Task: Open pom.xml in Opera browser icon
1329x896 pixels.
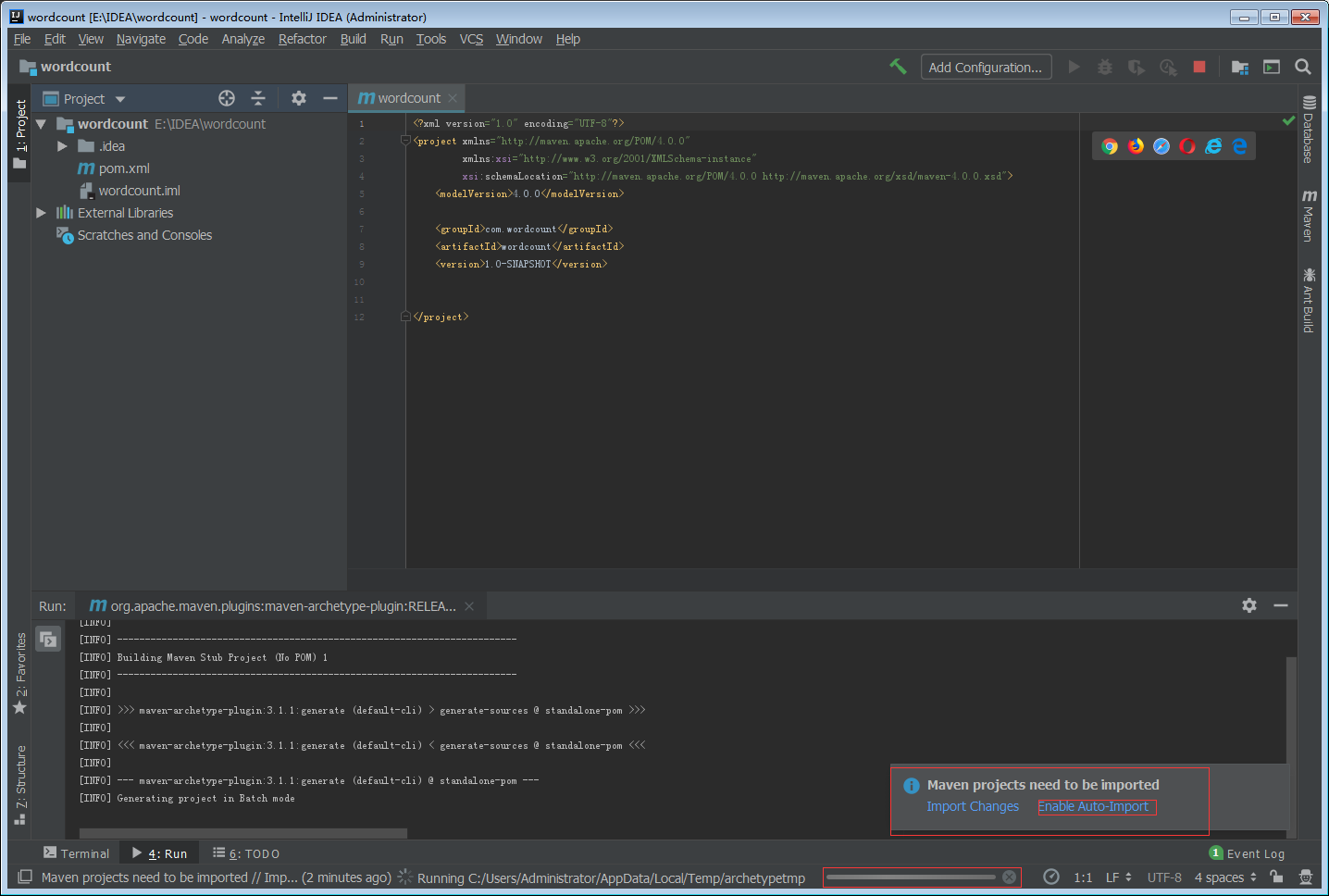Action: [1187, 146]
